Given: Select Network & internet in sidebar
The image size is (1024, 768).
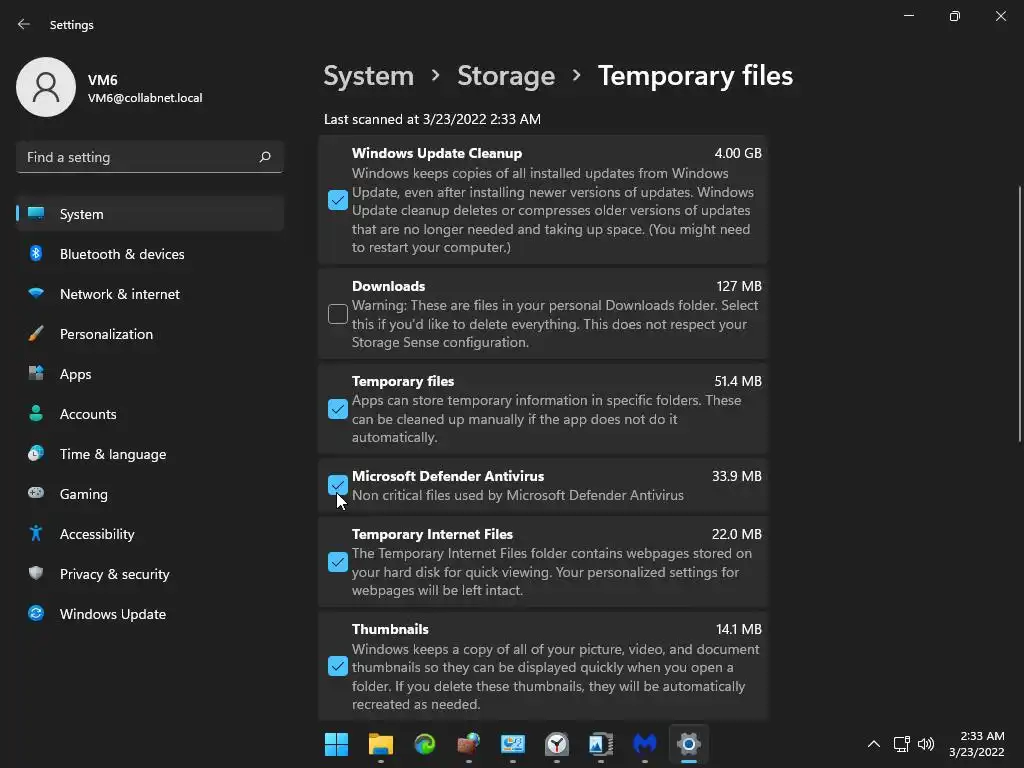Looking at the screenshot, I should 120,294.
